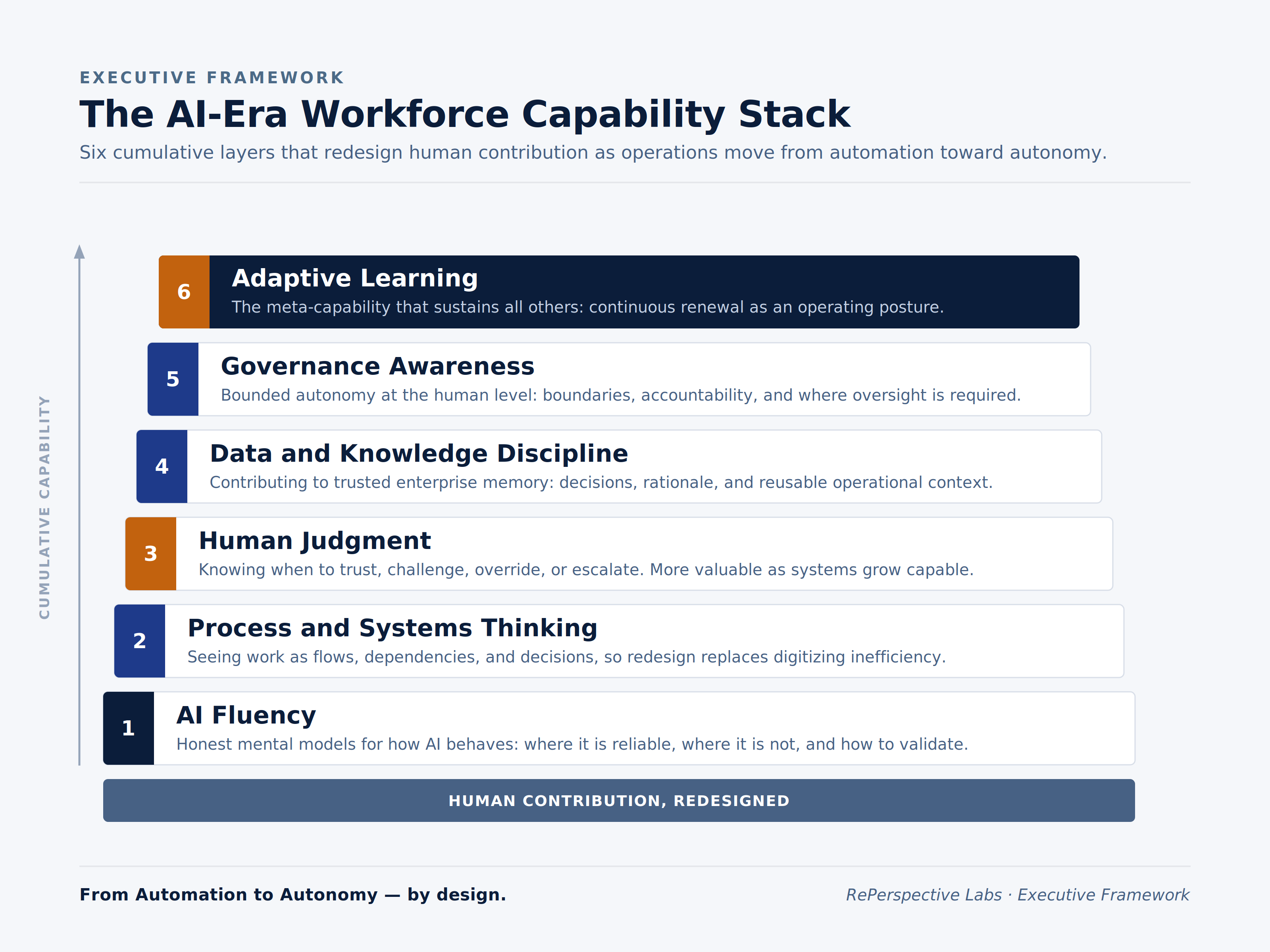The height and width of the screenshot is (952, 1270).
Task: Click the 'Six cumulative layers' subtitle
Action: click(x=593, y=153)
